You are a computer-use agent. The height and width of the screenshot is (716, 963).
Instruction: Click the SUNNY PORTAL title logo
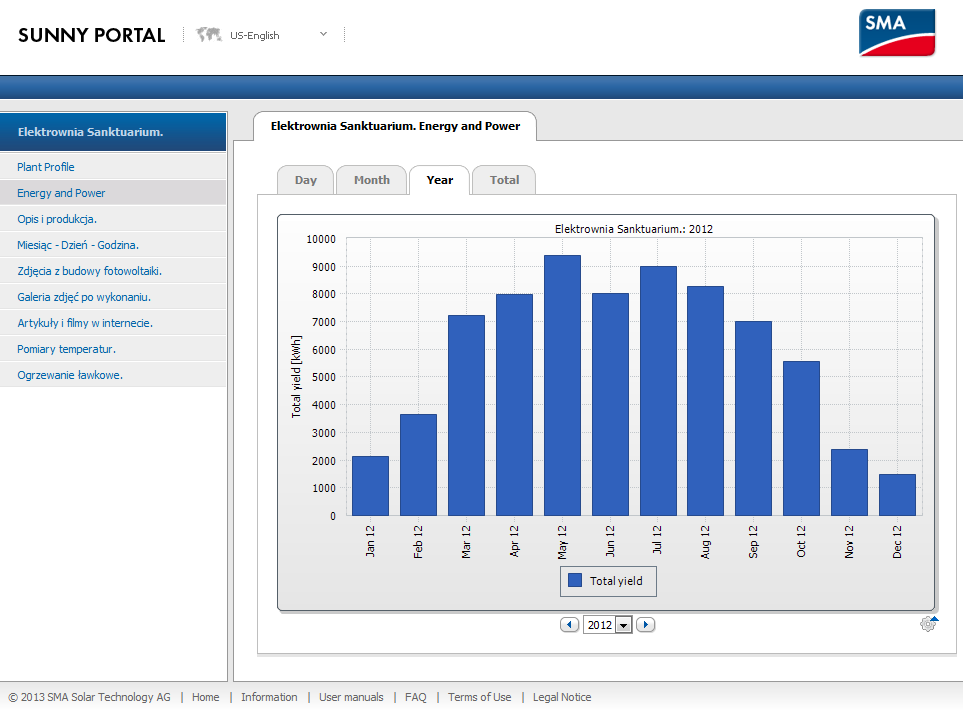click(x=92, y=35)
